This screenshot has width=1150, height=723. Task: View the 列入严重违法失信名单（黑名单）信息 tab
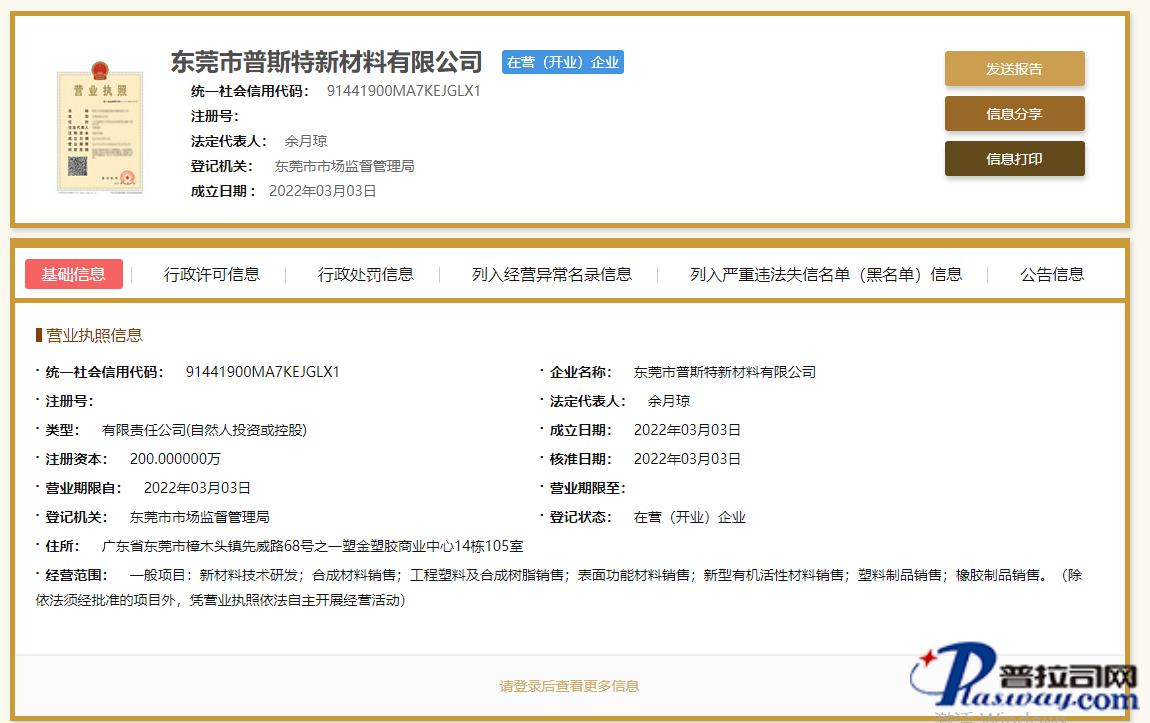(x=826, y=274)
